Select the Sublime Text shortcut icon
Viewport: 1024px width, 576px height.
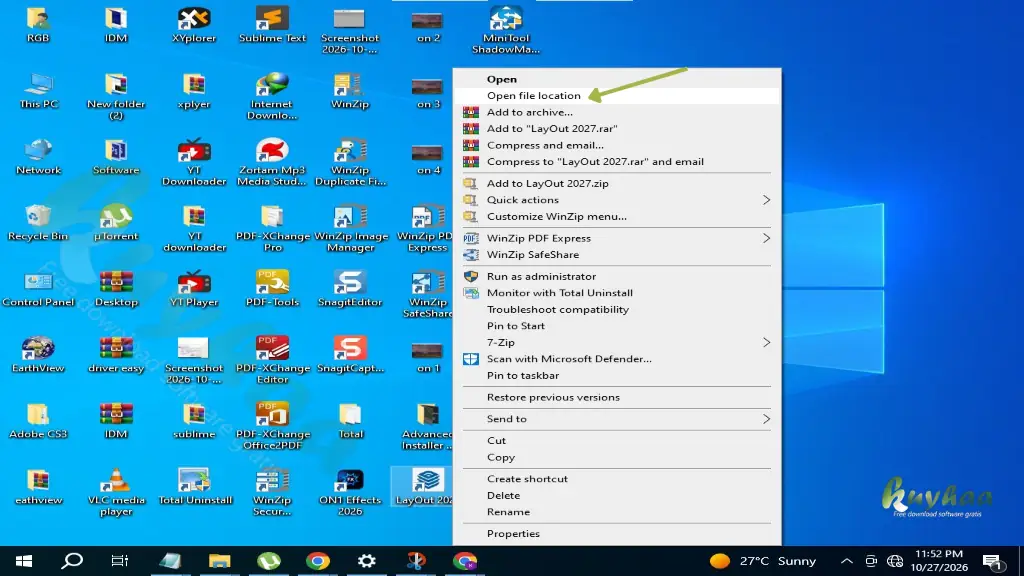(272, 25)
